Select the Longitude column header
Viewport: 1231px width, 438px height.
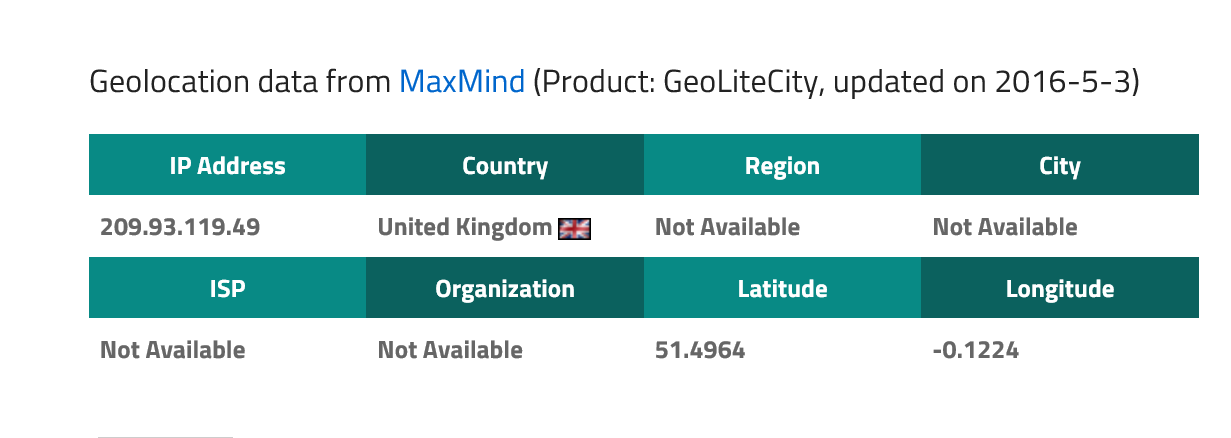[x=1059, y=290]
